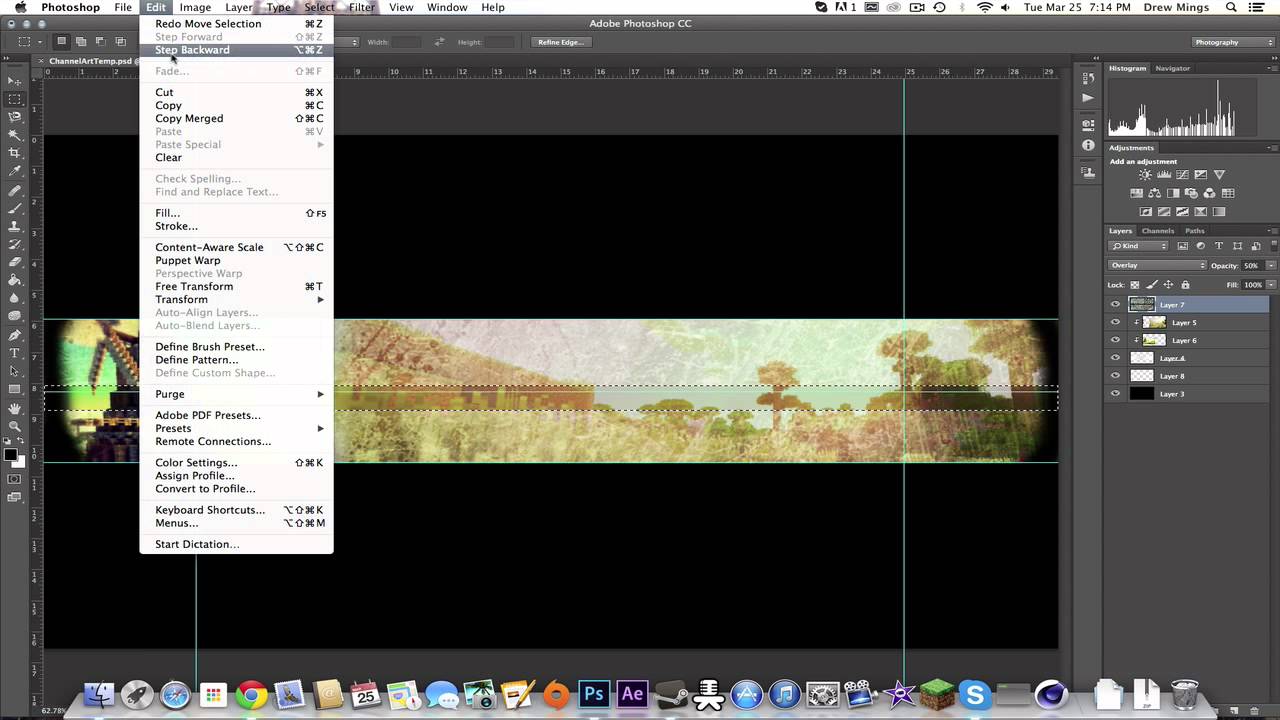Viewport: 1280px width, 720px height.
Task: Open the Image menu
Action: 195,7
